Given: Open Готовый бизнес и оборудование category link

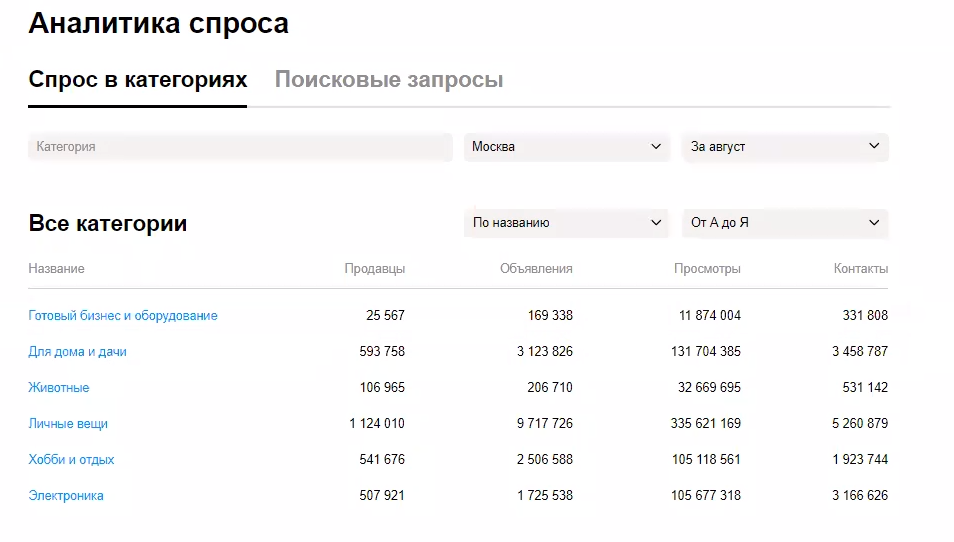Looking at the screenshot, I should [123, 316].
